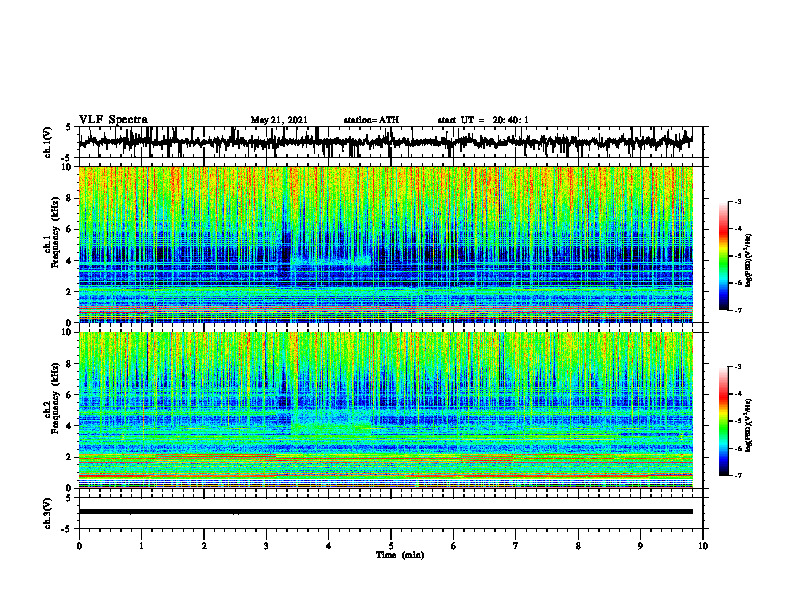Click time axis tick label '6'
792x612 pixels.
pyautogui.click(x=453, y=546)
